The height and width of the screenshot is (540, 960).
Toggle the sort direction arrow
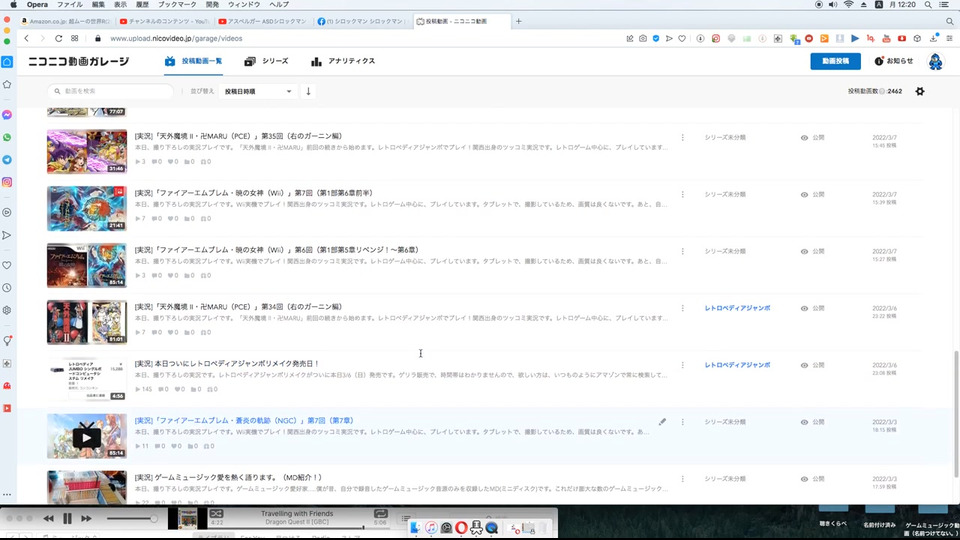pyautogui.click(x=309, y=91)
